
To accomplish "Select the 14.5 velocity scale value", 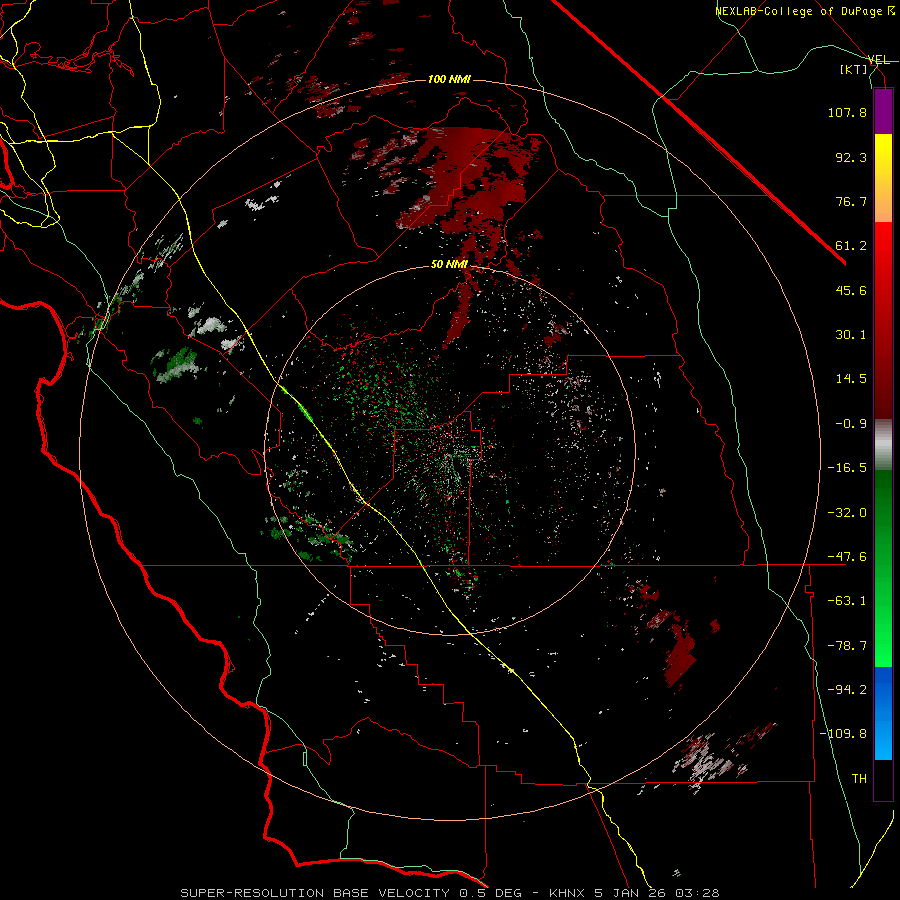I will click(x=851, y=379).
